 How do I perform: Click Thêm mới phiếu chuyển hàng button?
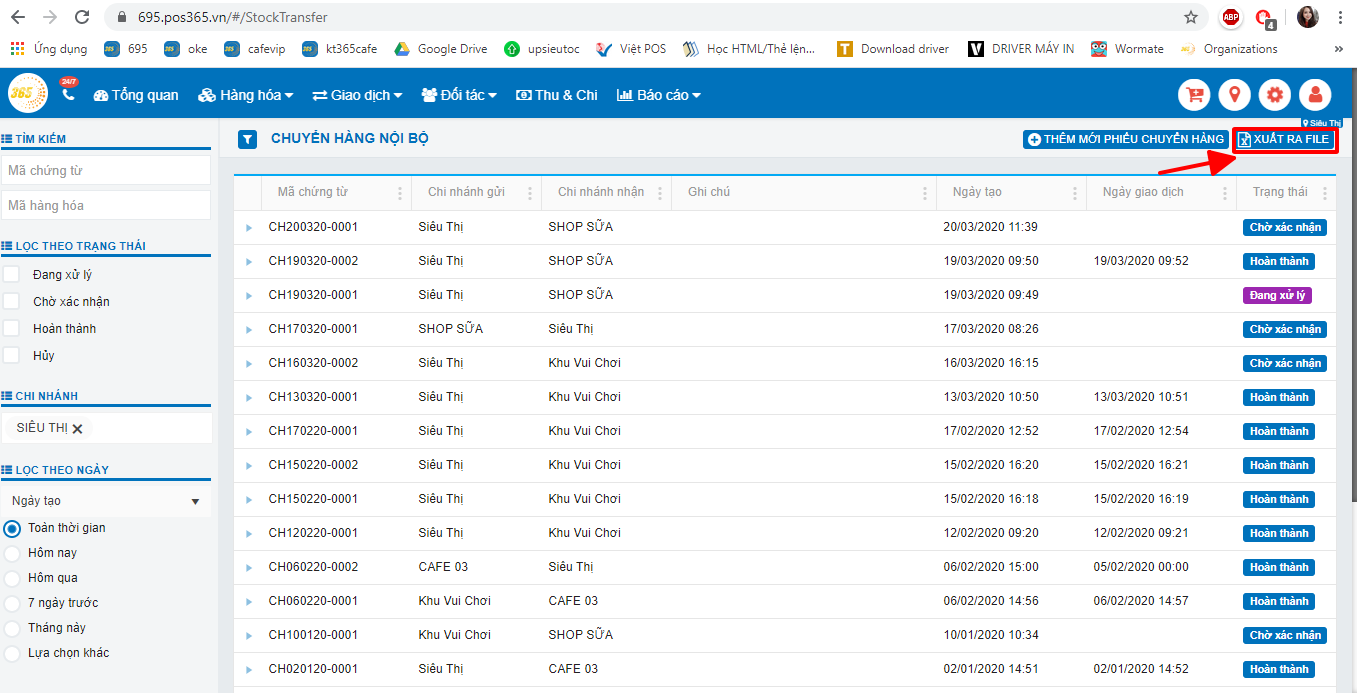pyautogui.click(x=1125, y=139)
